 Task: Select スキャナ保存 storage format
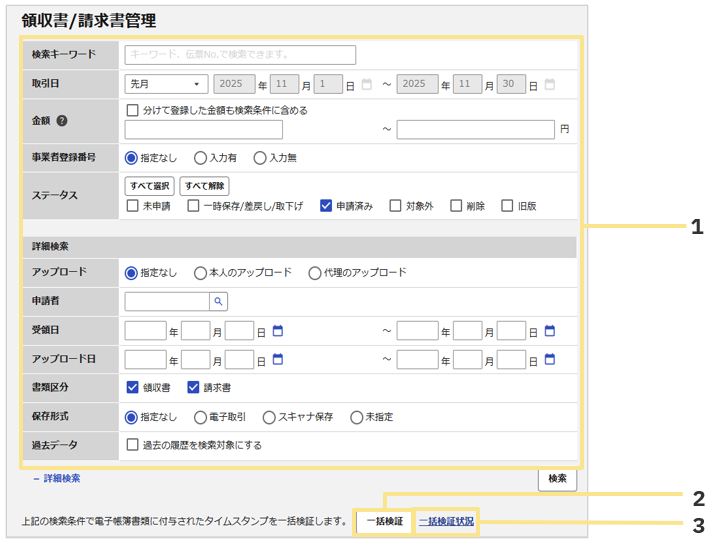click(269, 417)
